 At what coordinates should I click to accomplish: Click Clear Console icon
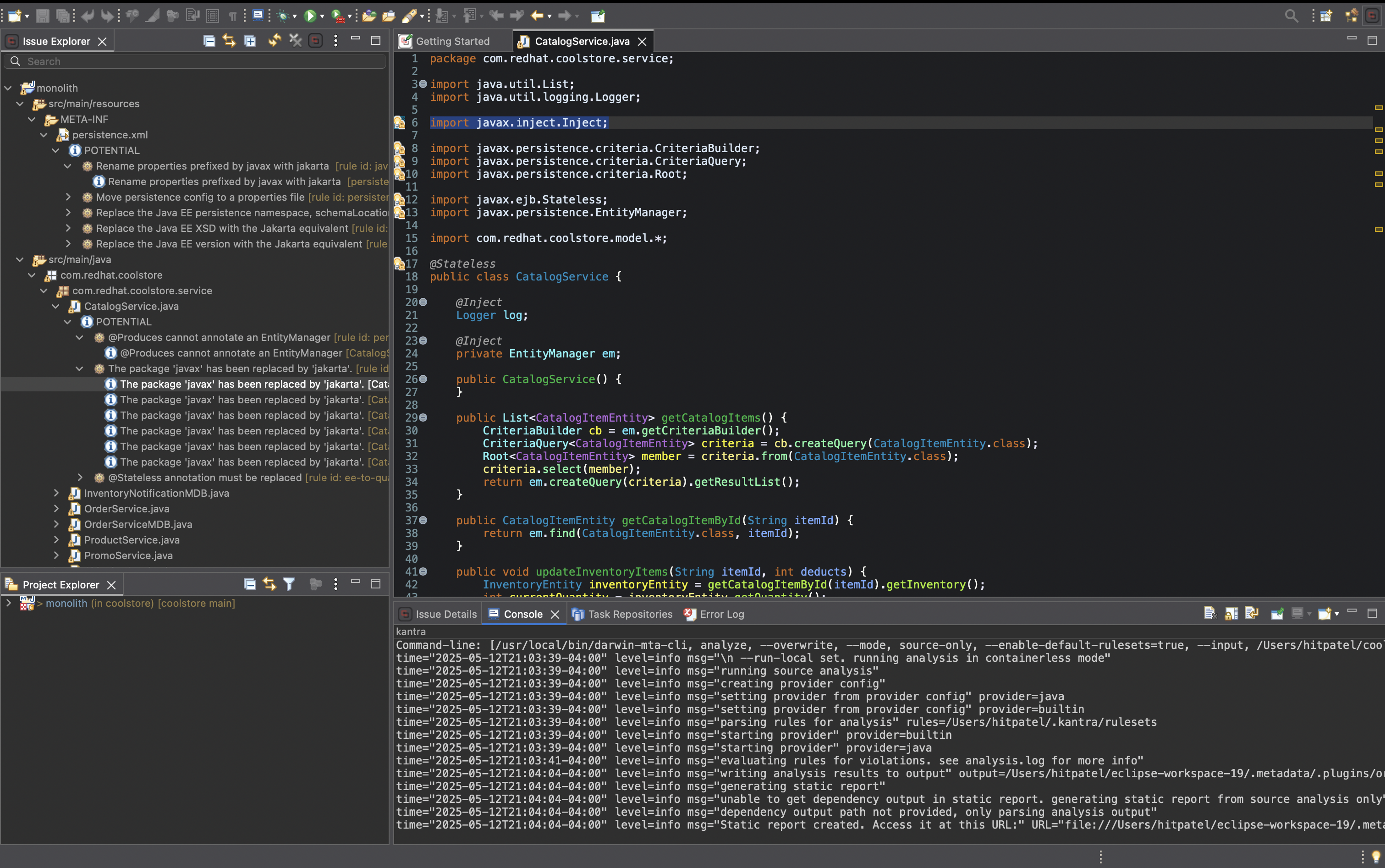click(x=1210, y=613)
